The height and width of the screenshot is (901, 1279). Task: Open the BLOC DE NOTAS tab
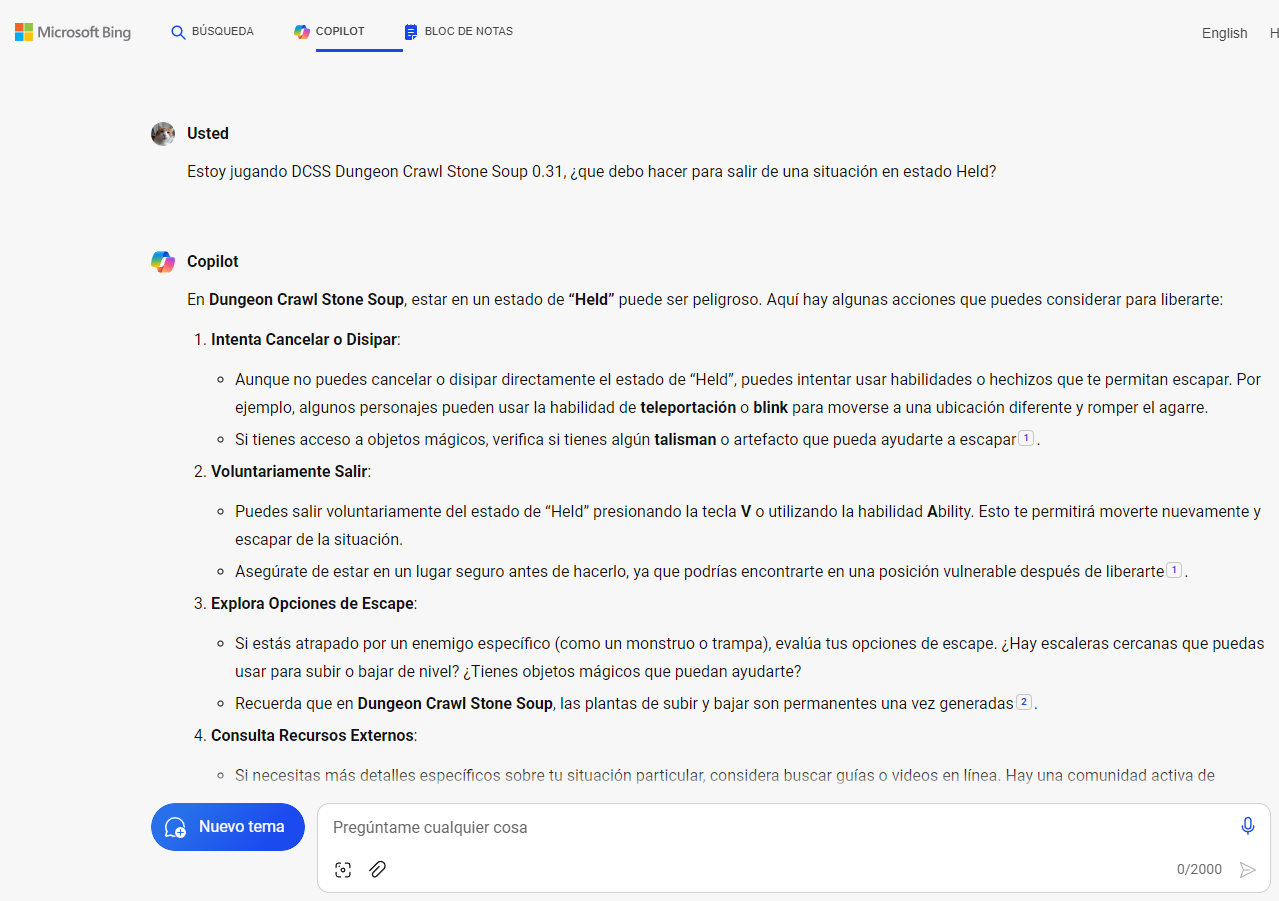pyautogui.click(x=458, y=32)
